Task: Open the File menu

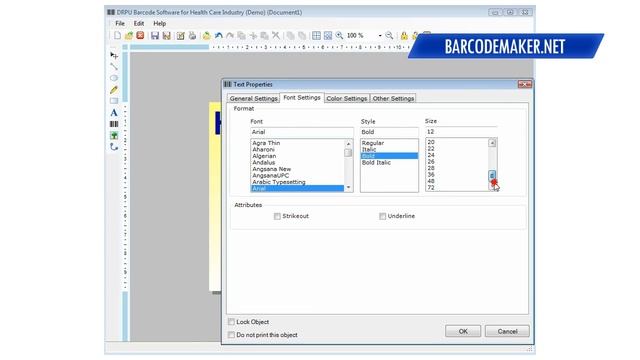Action: coord(120,24)
